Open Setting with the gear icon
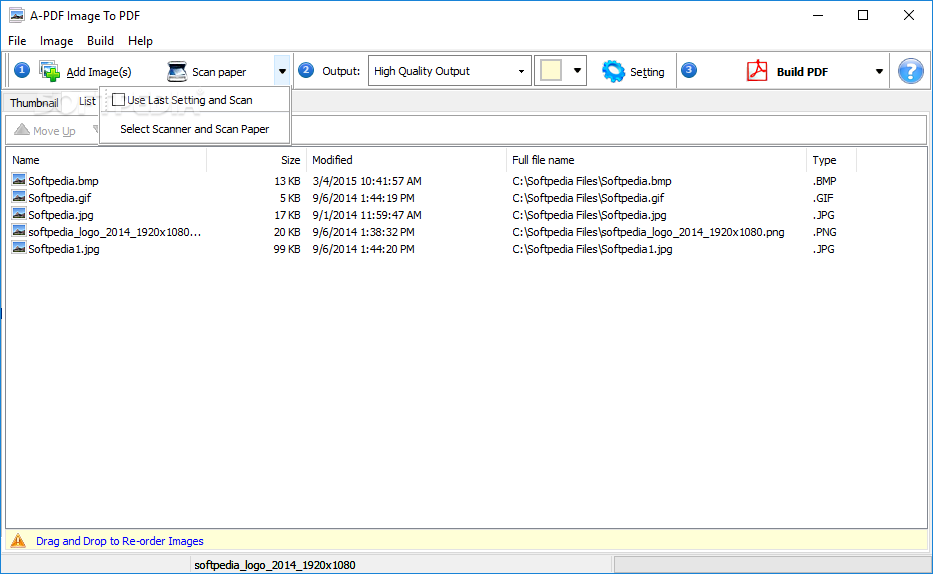 pyautogui.click(x=613, y=71)
